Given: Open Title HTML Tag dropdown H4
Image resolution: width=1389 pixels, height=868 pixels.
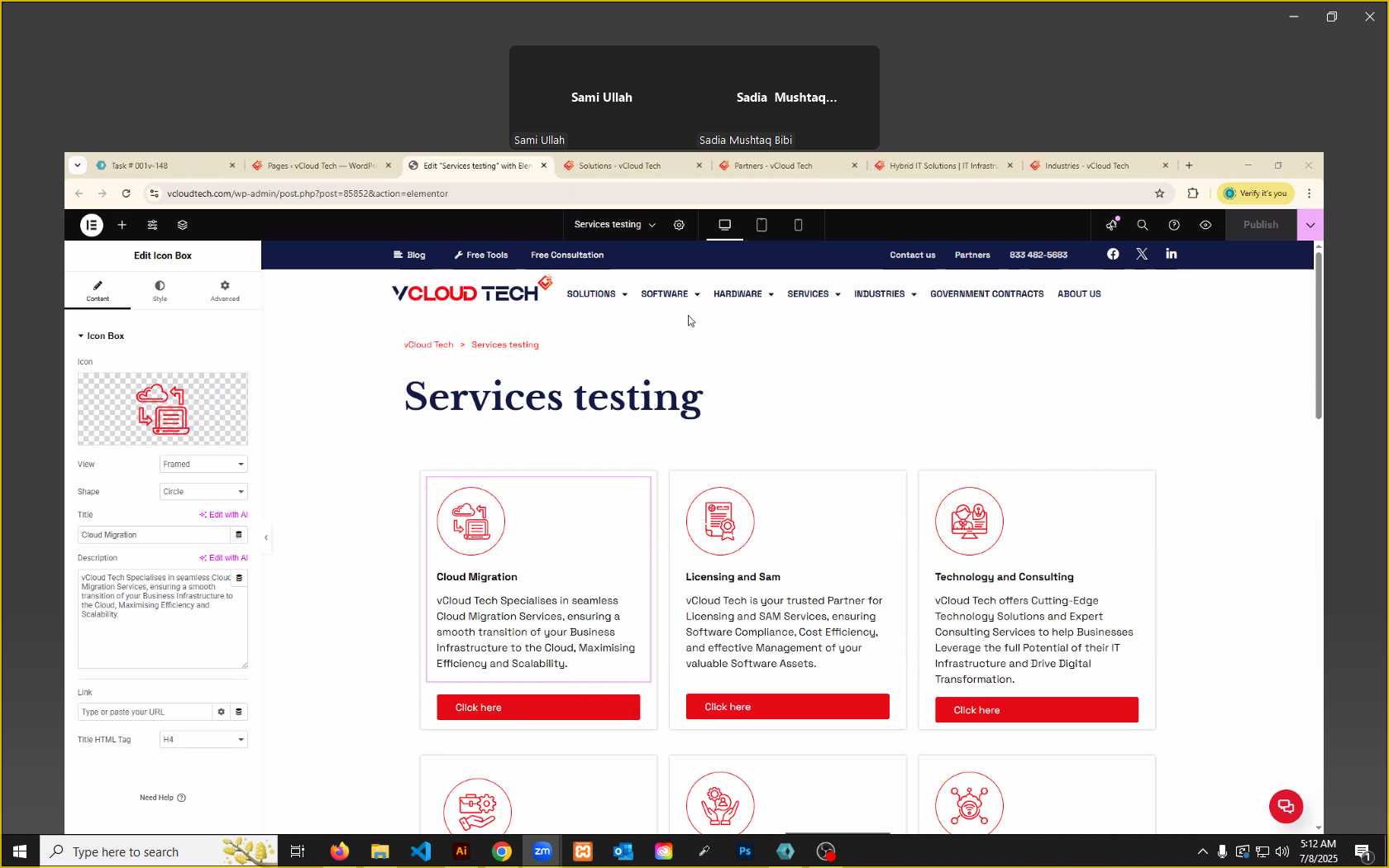Looking at the screenshot, I should [x=203, y=740].
